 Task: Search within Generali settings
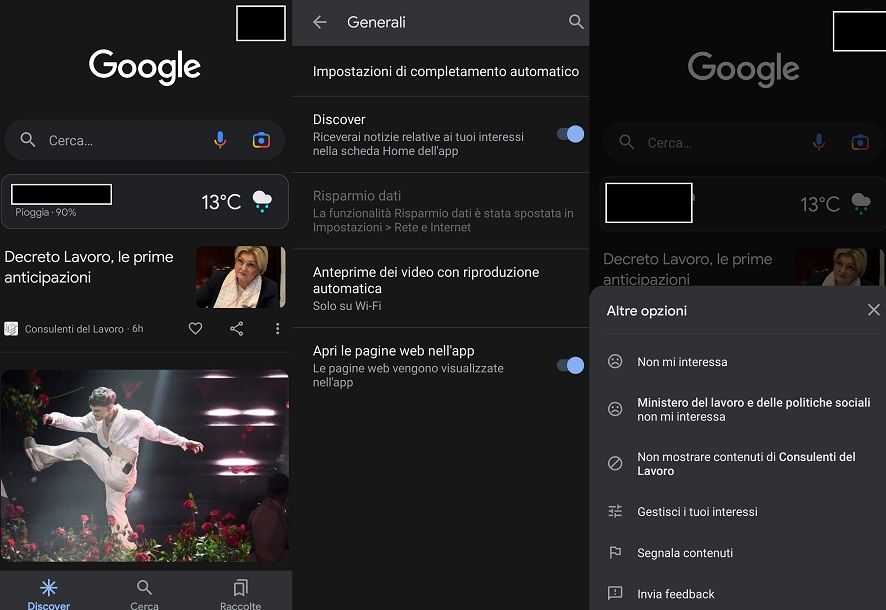tap(576, 22)
